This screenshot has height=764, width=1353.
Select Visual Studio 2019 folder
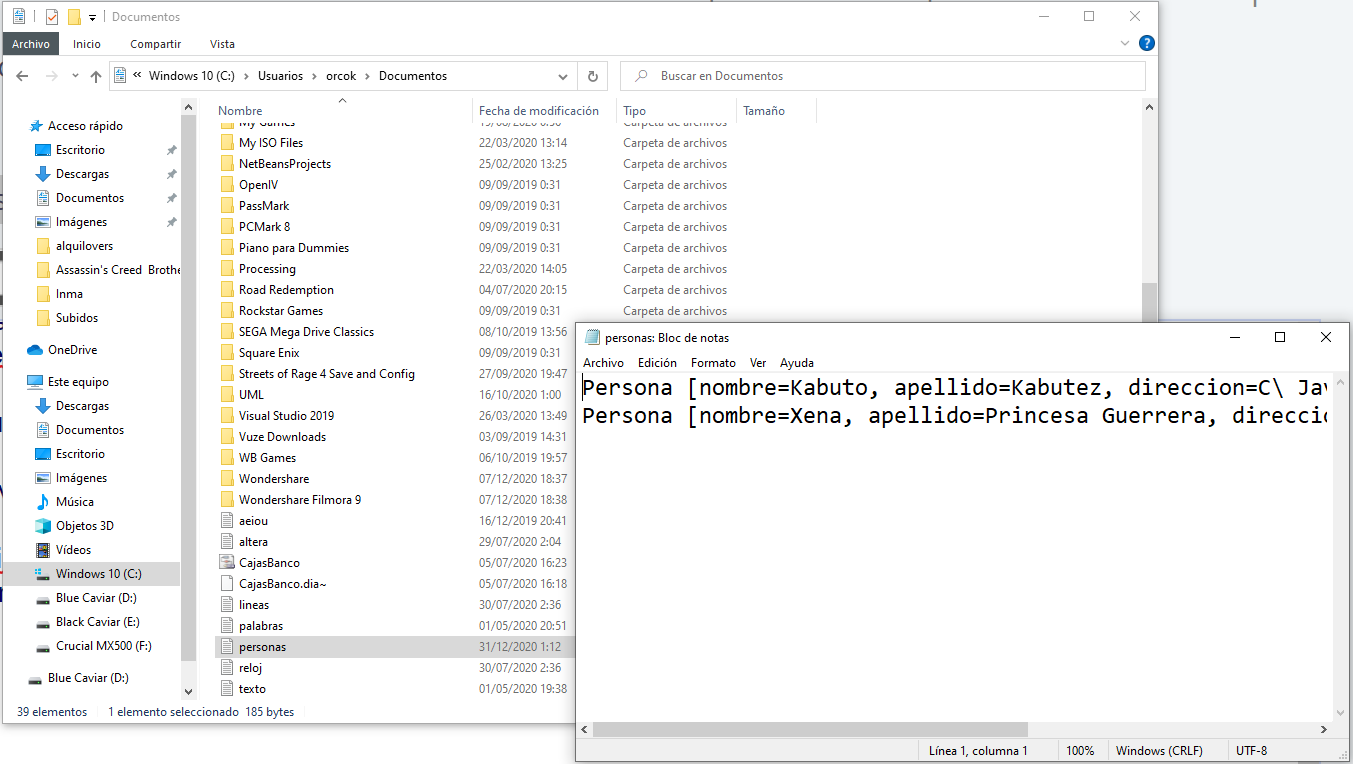pos(286,416)
